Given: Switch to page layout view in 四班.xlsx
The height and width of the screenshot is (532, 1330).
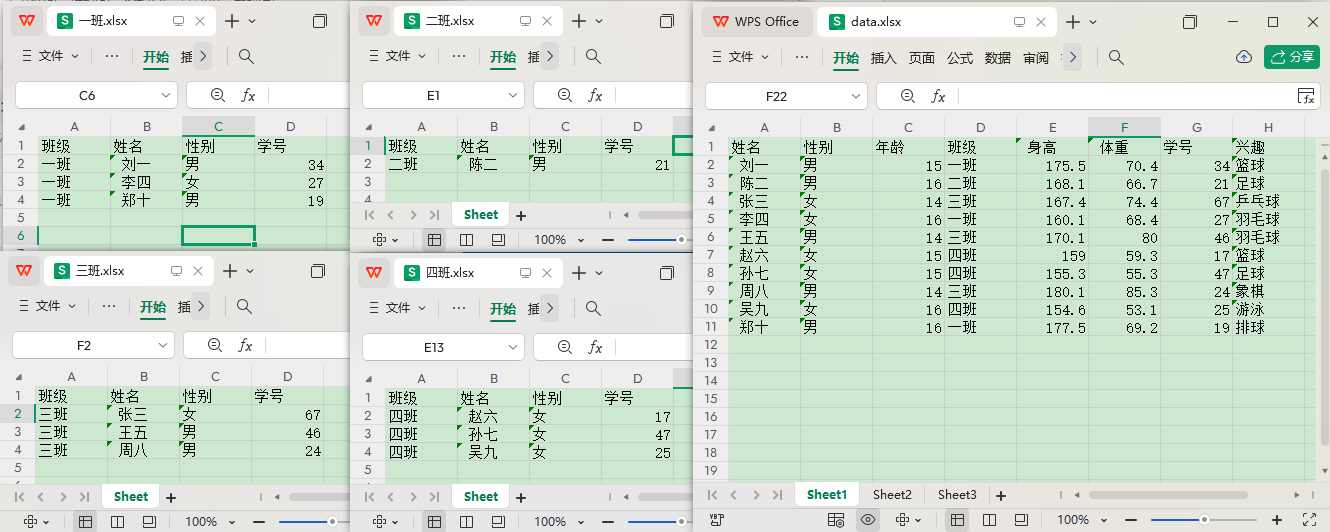Looking at the screenshot, I should tap(466, 521).
